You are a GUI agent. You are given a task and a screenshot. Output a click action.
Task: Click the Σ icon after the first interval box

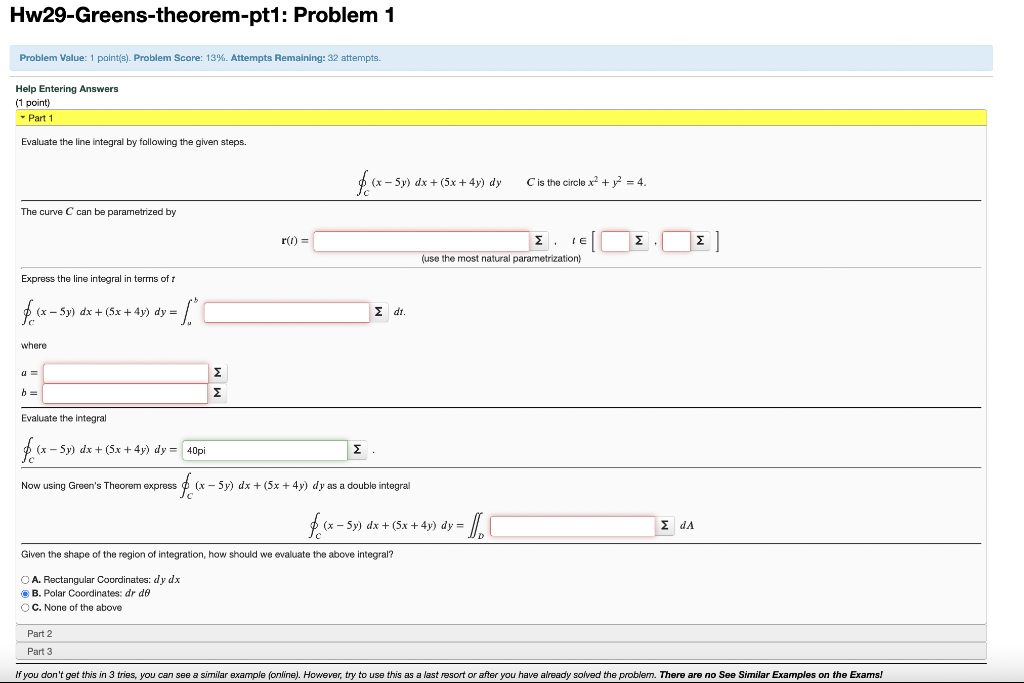pos(638,240)
